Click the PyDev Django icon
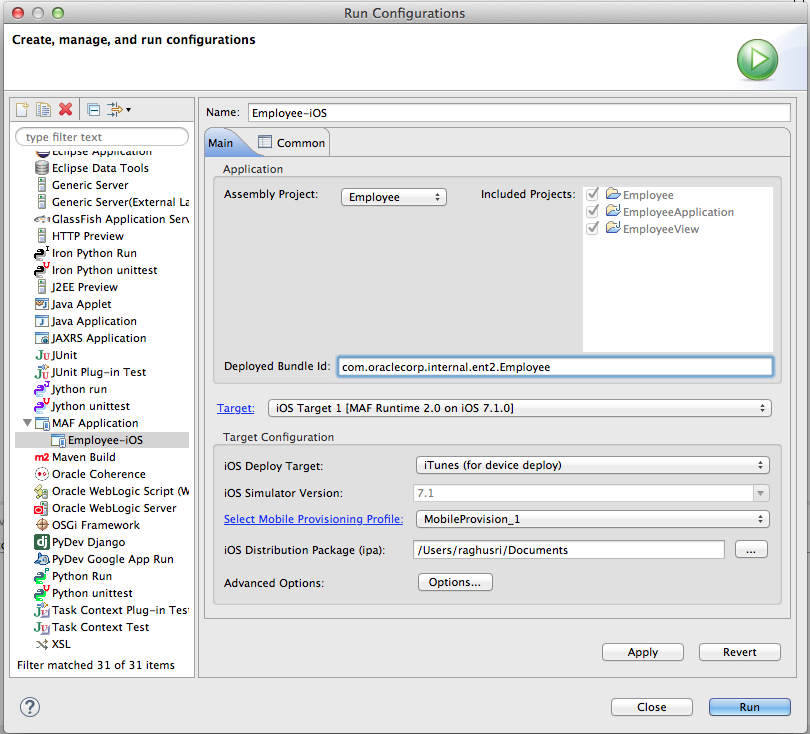Screen dimensions: 810x734 (x=42, y=542)
